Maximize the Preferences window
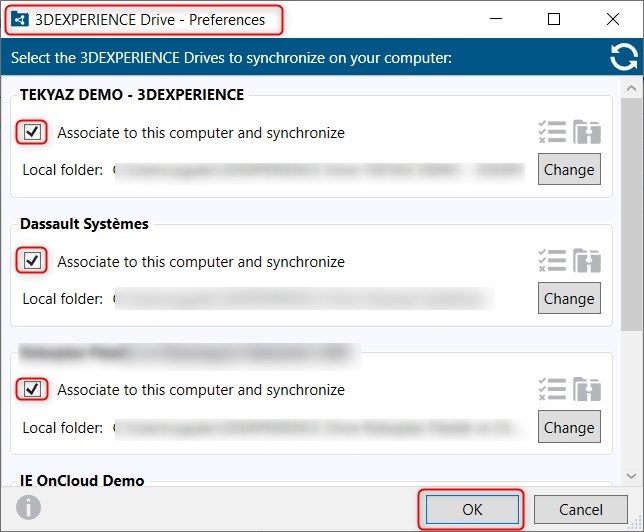Screen dimensions: 644x532 tap(554, 19)
